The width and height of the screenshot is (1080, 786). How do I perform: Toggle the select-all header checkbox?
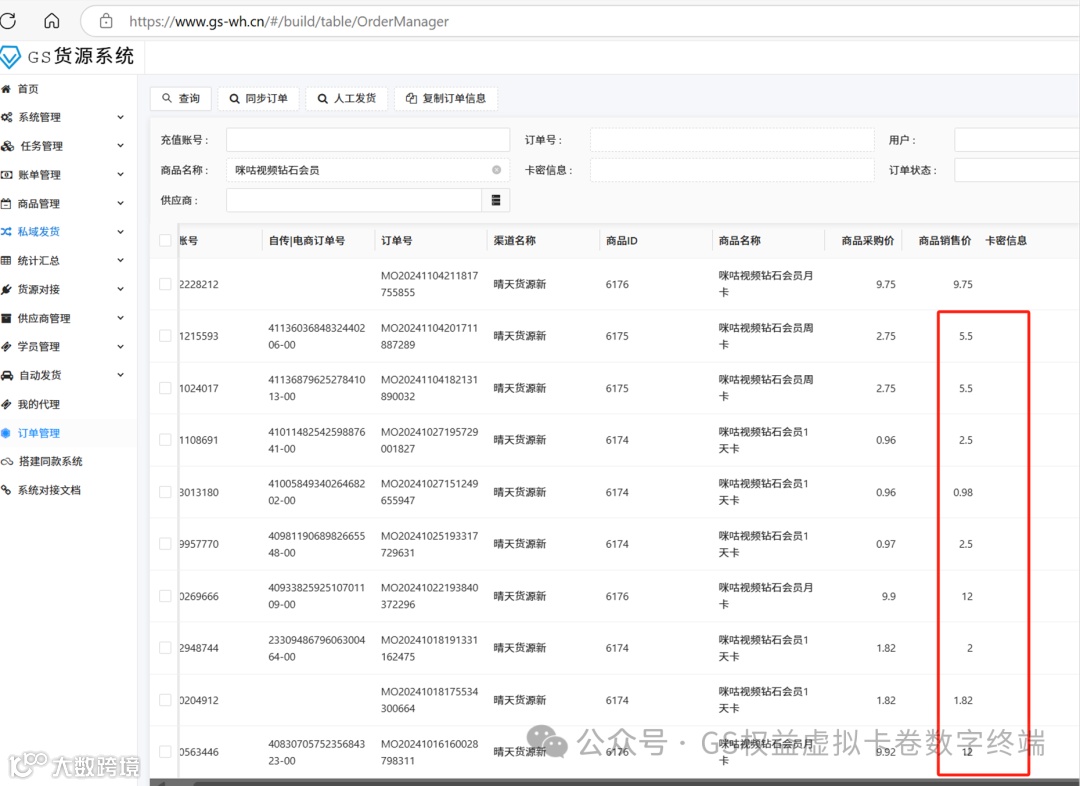[x=165, y=240]
